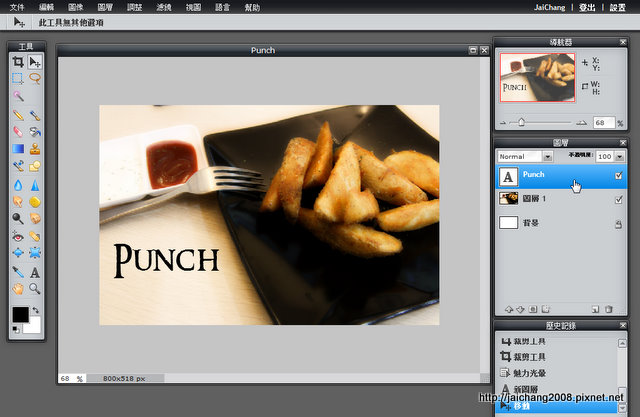Select the blue Gradient tool
This screenshot has height=417, width=640.
point(18,149)
